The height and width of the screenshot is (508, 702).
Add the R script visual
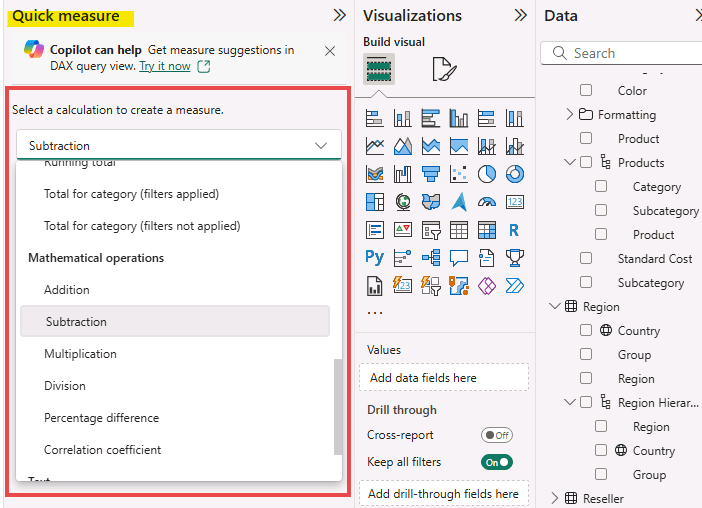coord(515,229)
